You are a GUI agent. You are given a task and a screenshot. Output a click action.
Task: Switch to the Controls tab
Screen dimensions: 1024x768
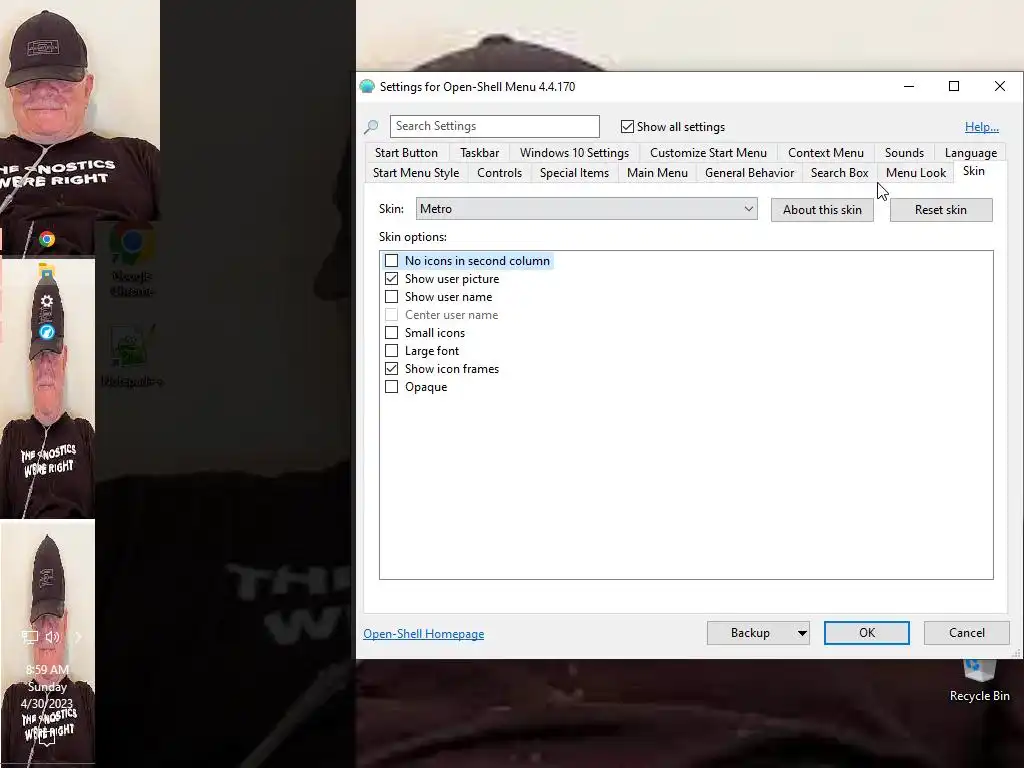click(x=499, y=173)
